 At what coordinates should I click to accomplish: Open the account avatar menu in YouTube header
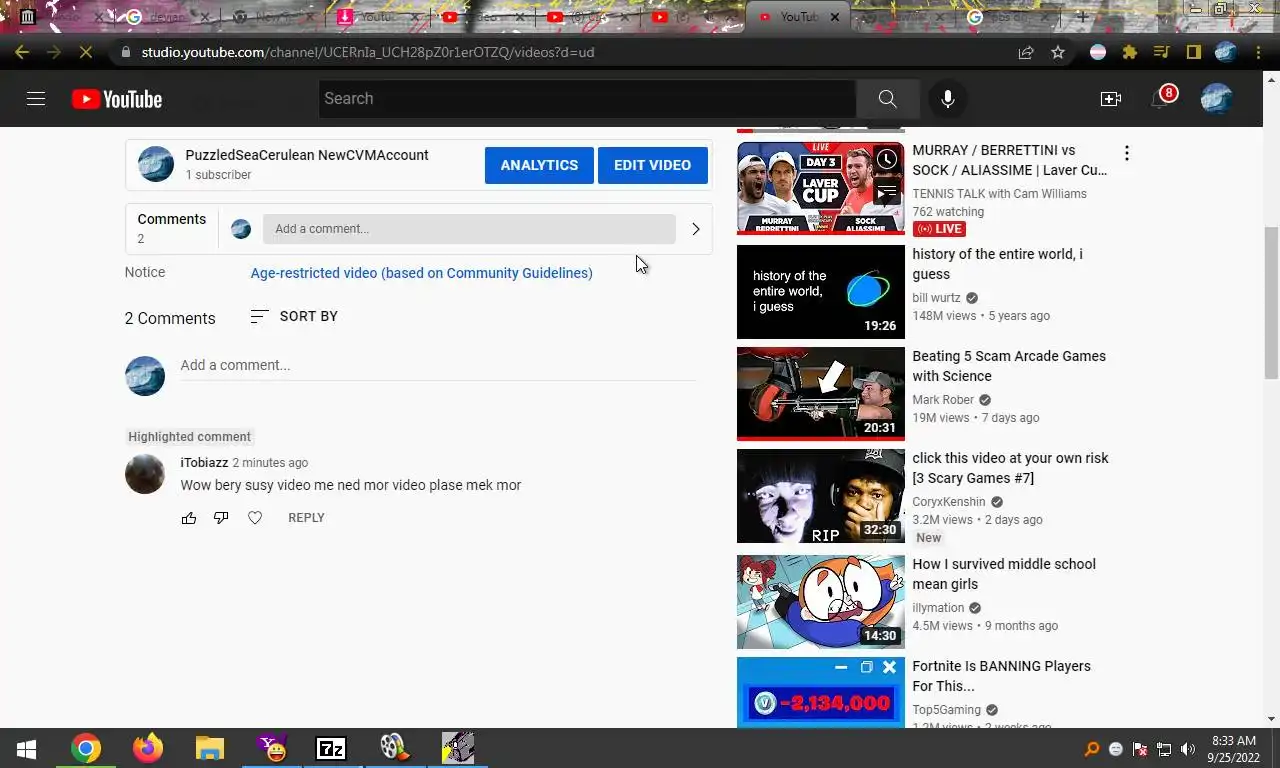click(x=1216, y=99)
